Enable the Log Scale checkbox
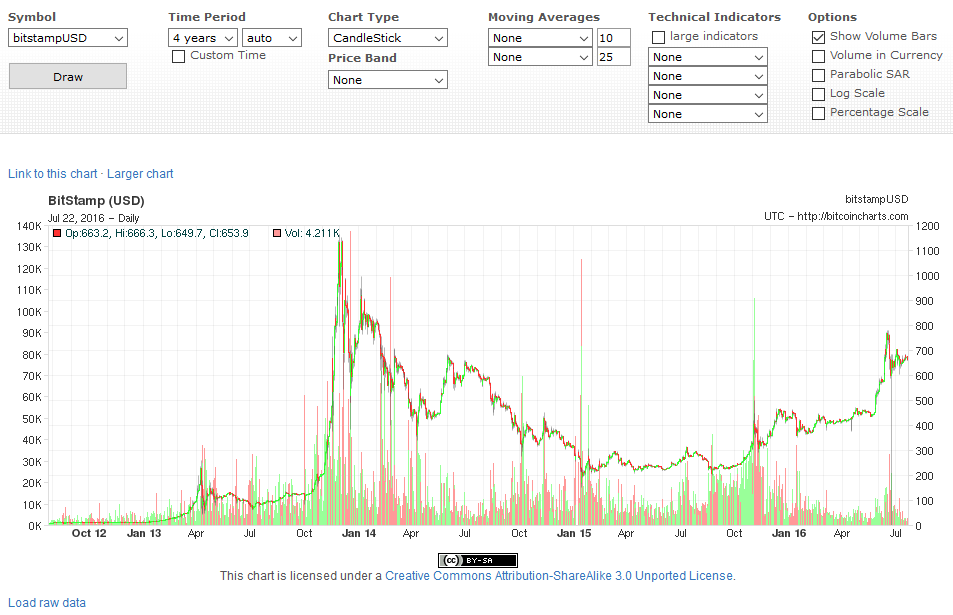 coord(819,94)
